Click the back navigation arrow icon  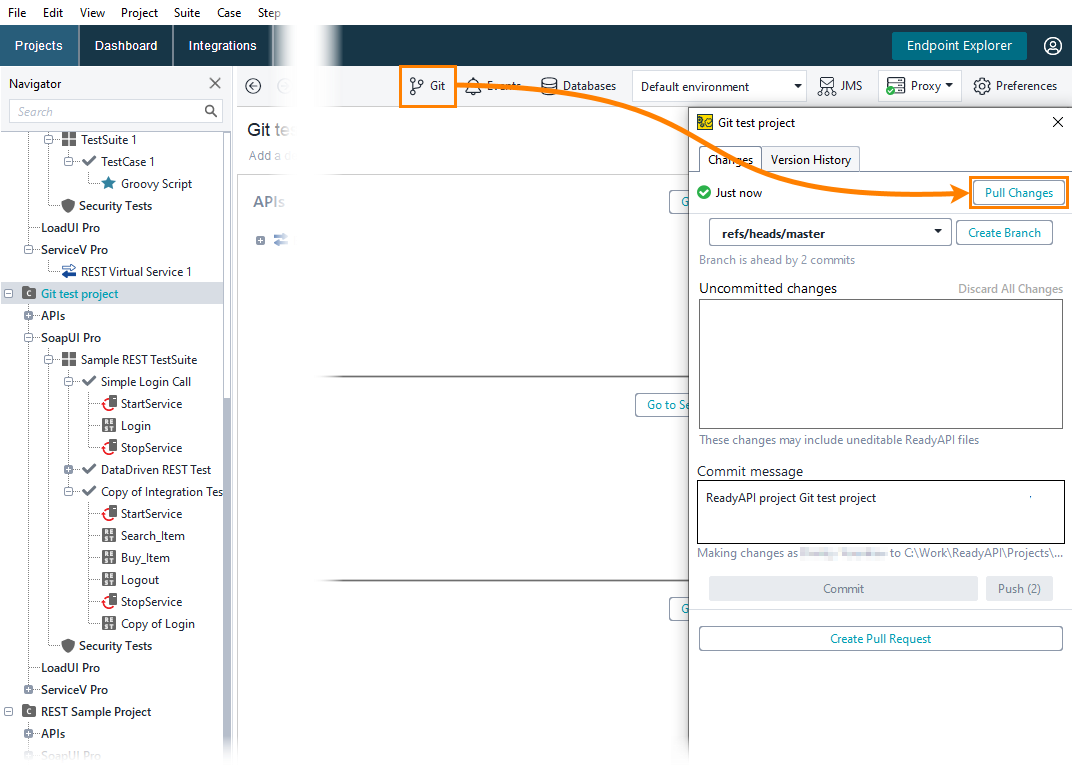tap(253, 86)
